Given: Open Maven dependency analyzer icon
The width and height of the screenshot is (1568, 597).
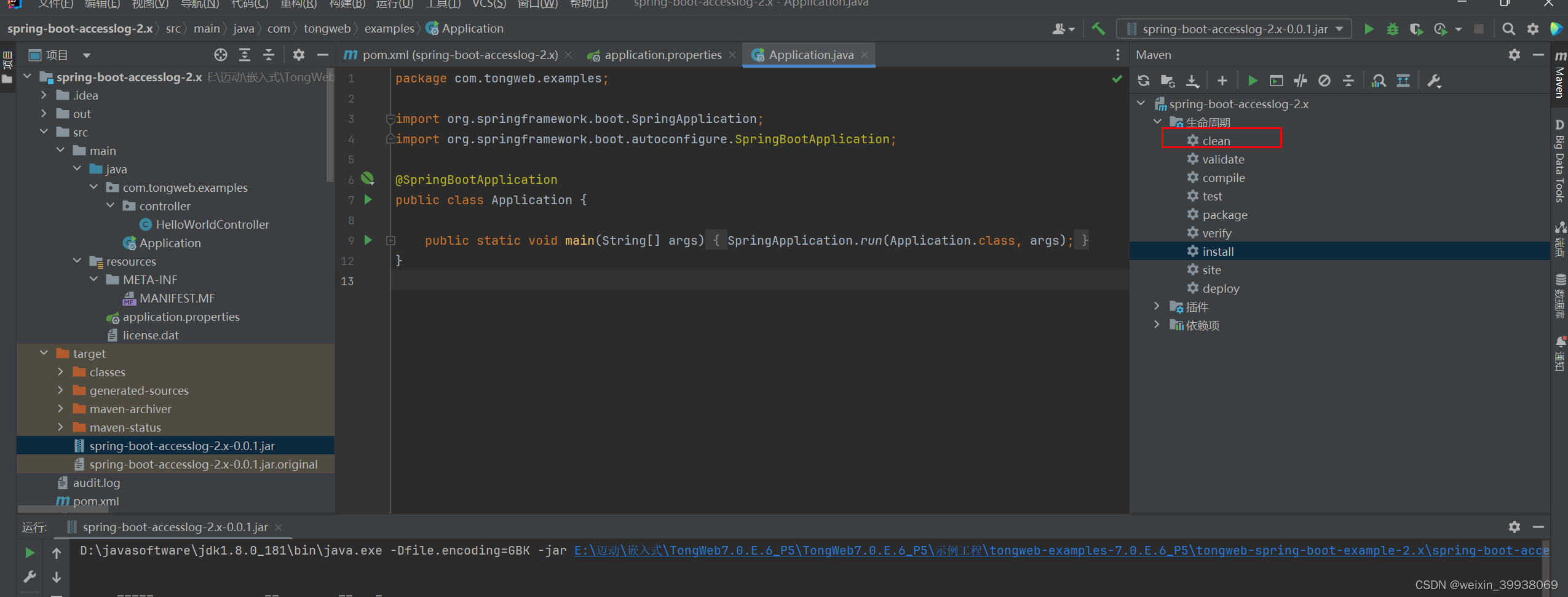Looking at the screenshot, I should (1379, 81).
